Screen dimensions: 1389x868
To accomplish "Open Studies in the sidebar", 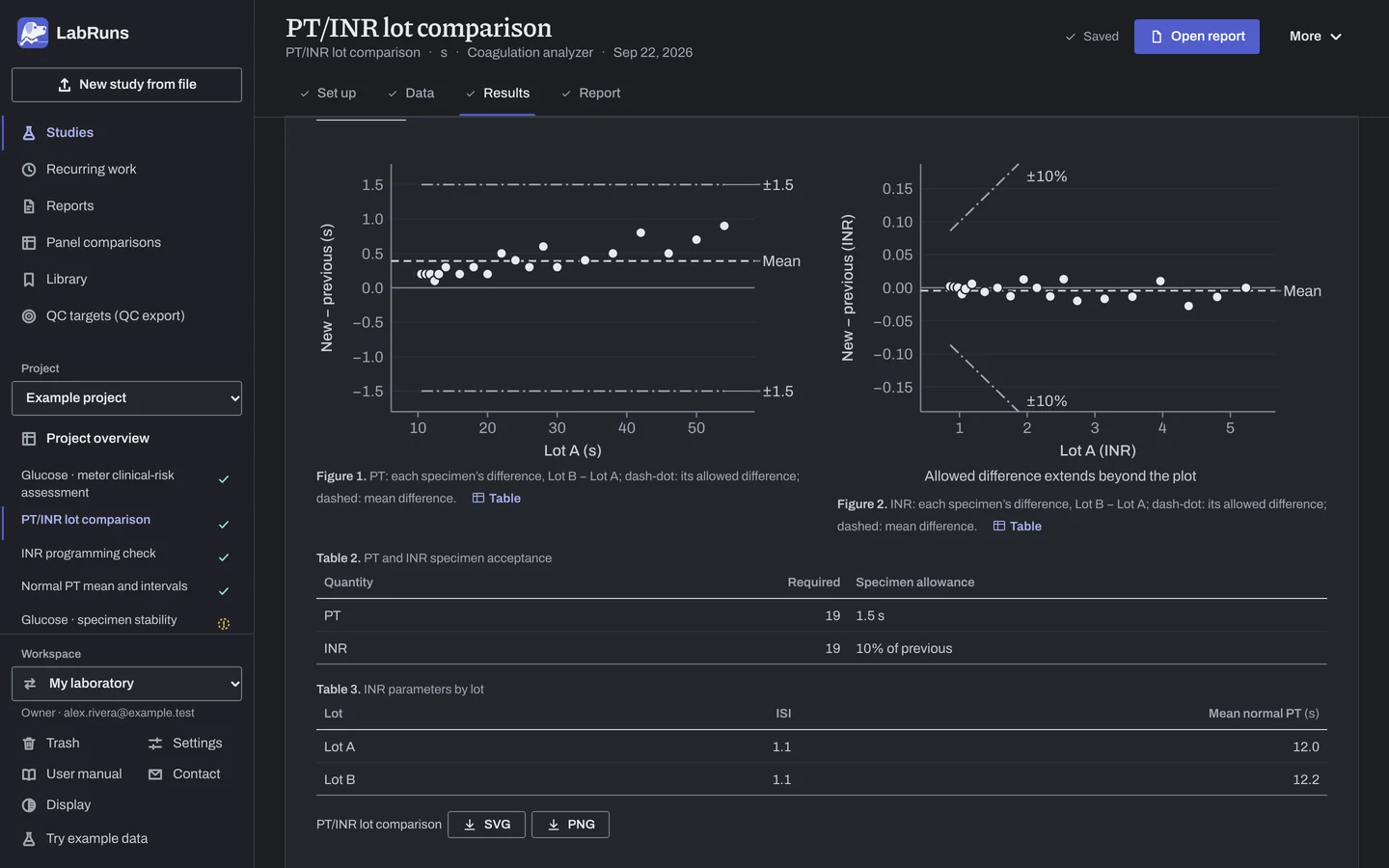I will click(x=126, y=133).
